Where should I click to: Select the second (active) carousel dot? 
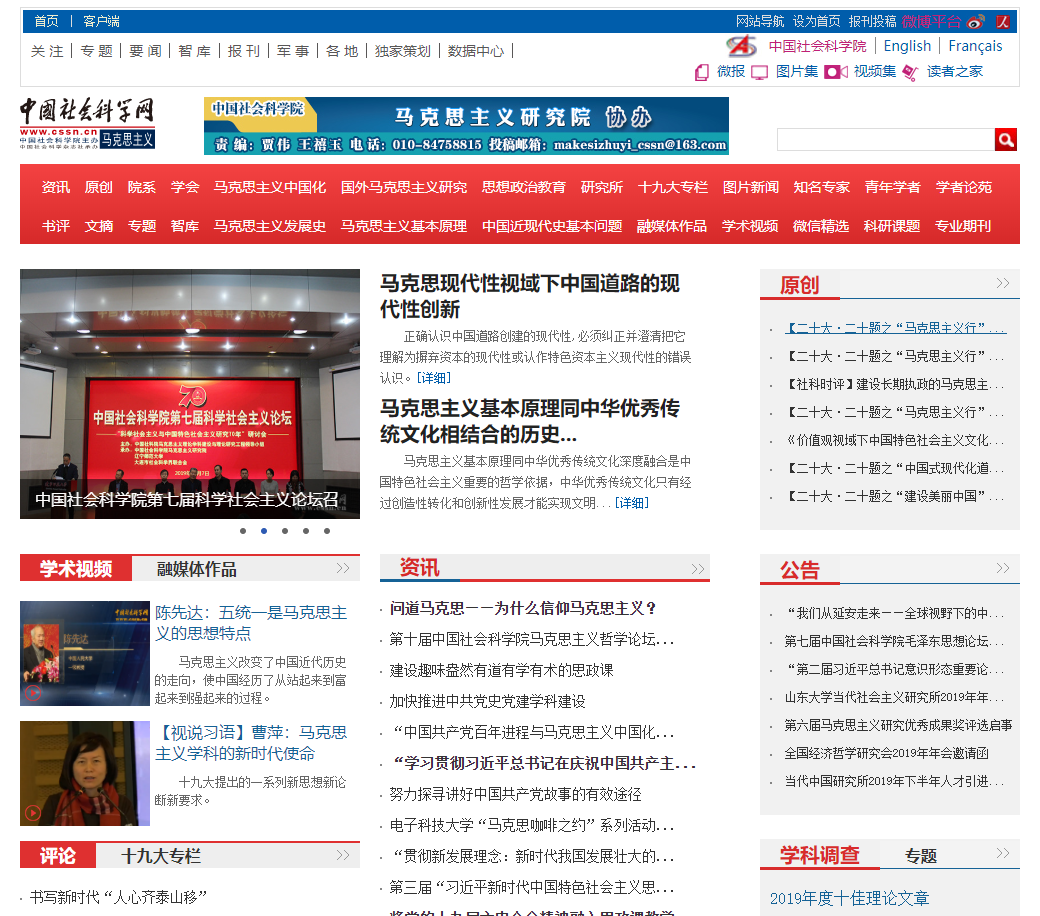tap(264, 531)
